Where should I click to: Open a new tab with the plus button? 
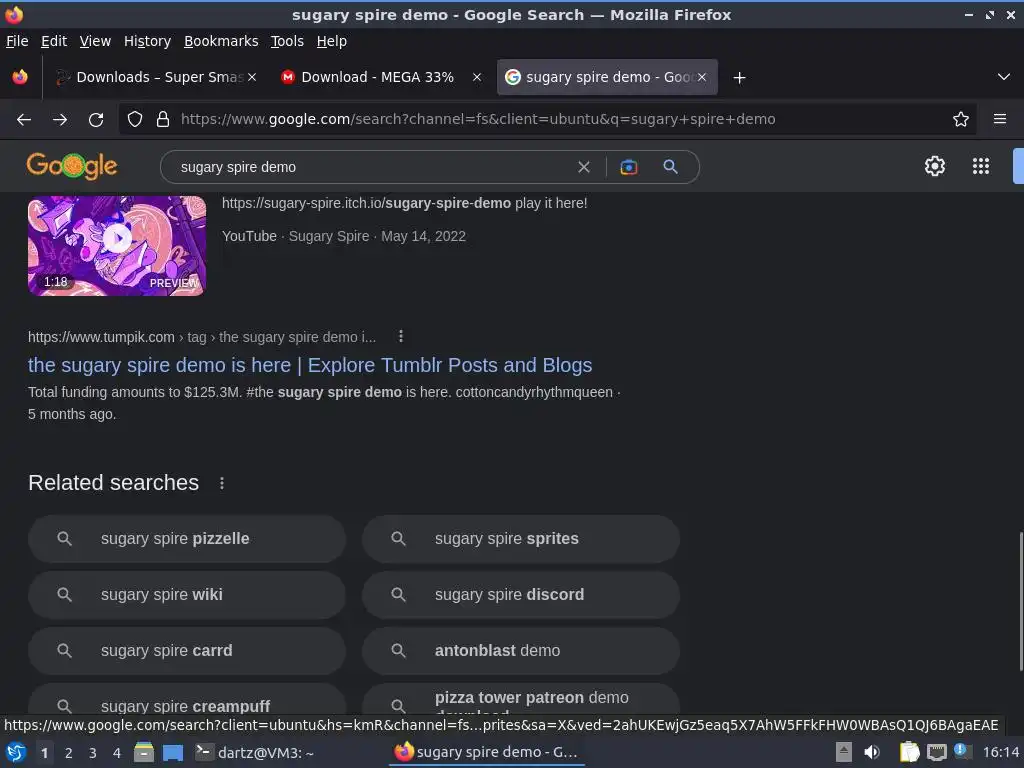point(739,78)
